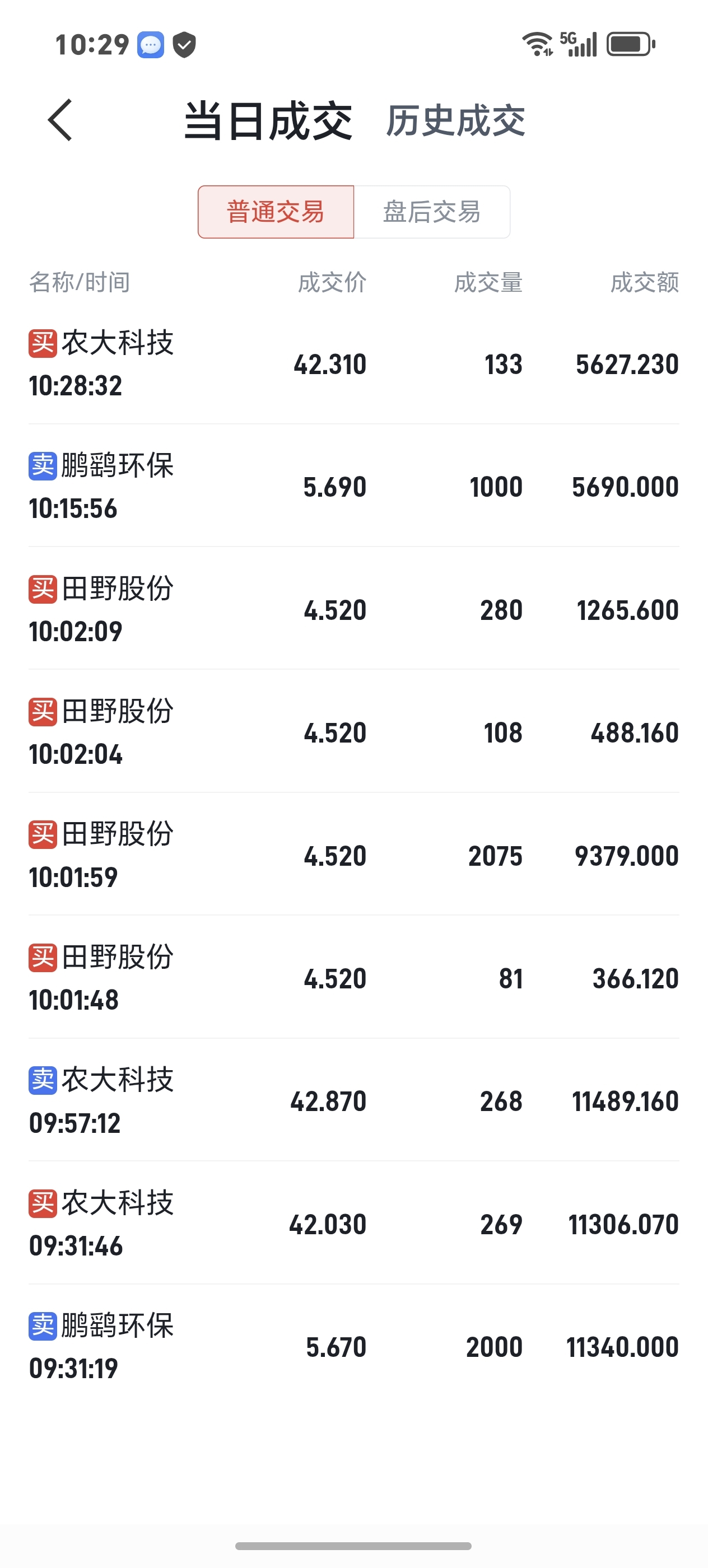This screenshot has height=1568, width=708.
Task: Select the 普通交易 segment
Action: pos(276,212)
